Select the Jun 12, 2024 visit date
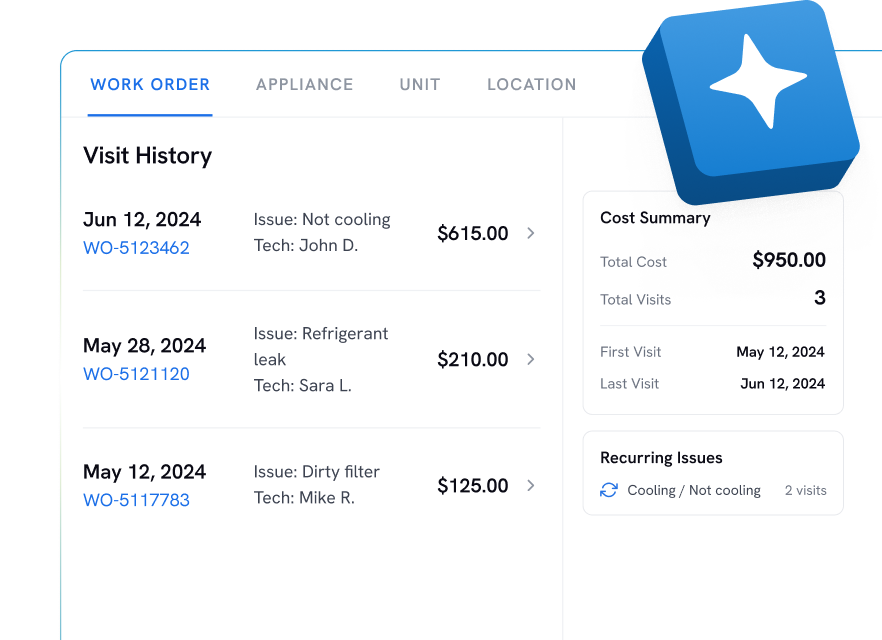Viewport: 882px width, 640px height. coord(142,219)
